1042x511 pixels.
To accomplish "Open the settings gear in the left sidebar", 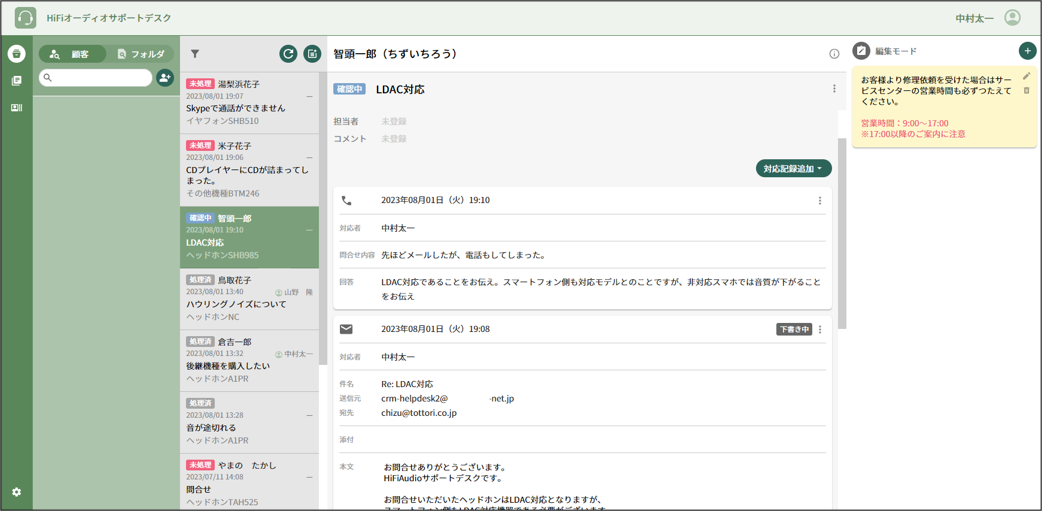I will pos(16,492).
